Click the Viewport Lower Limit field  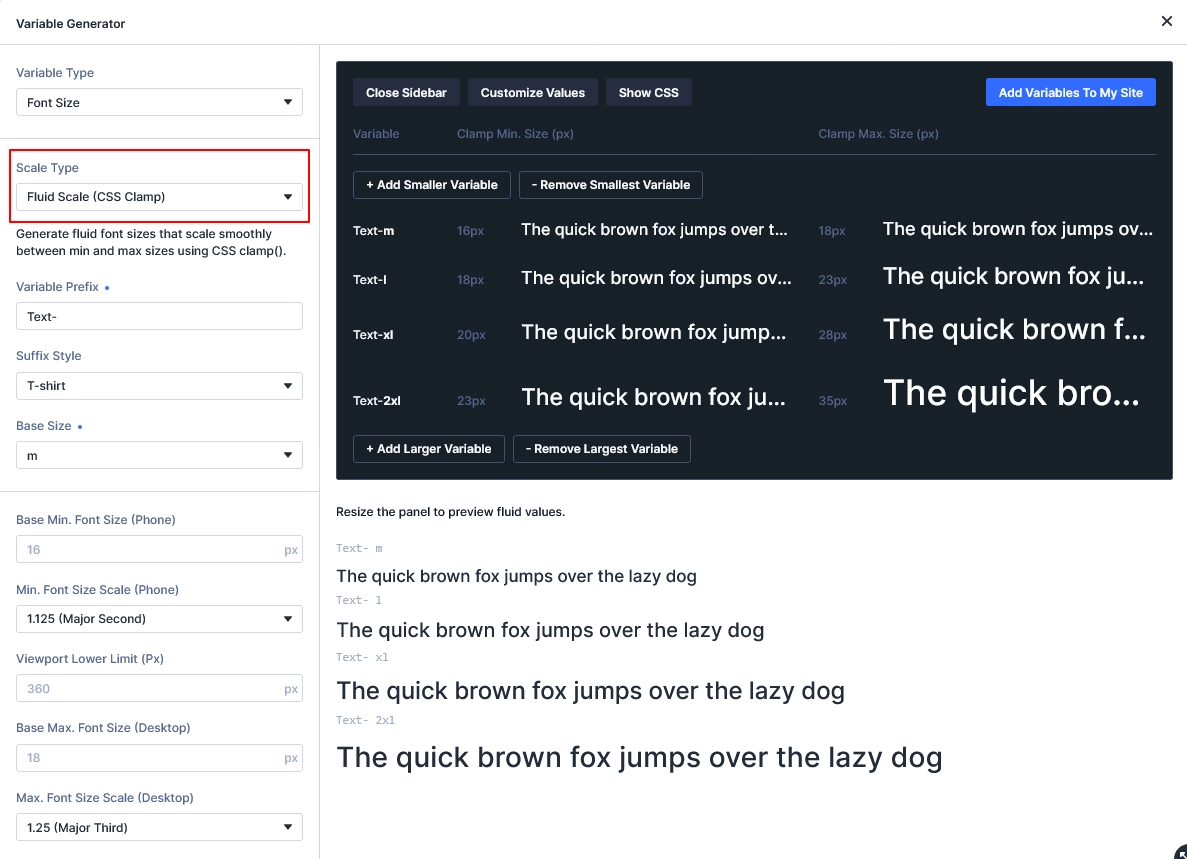[159, 689]
